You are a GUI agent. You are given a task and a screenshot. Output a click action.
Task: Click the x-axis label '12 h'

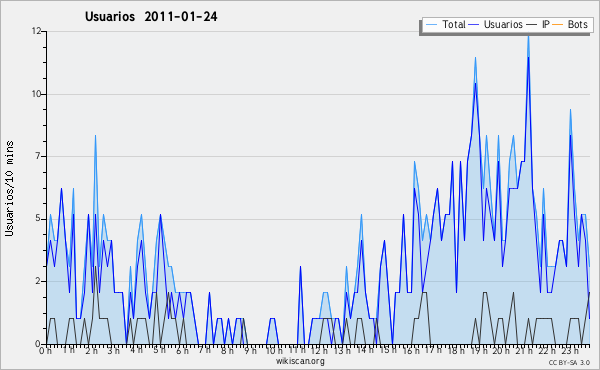pos(319,350)
